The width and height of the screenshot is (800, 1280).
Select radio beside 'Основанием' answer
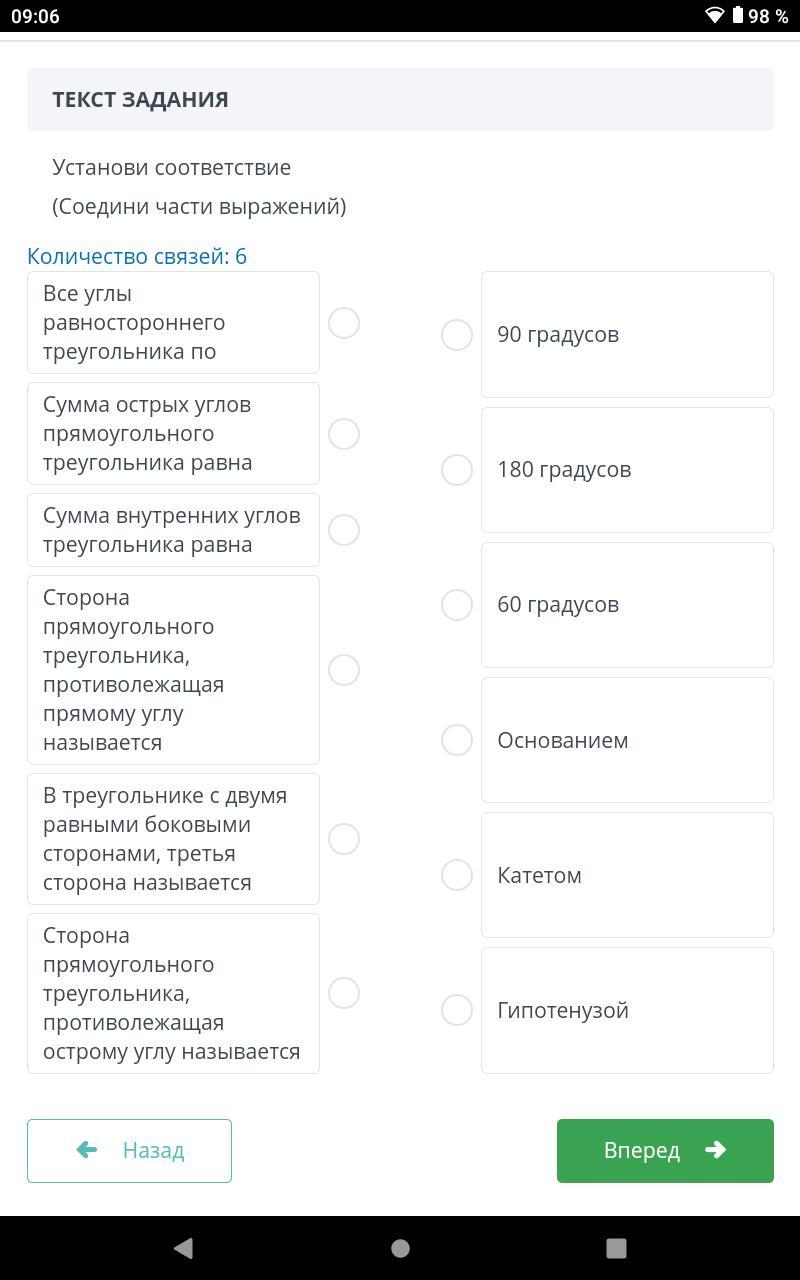point(457,740)
